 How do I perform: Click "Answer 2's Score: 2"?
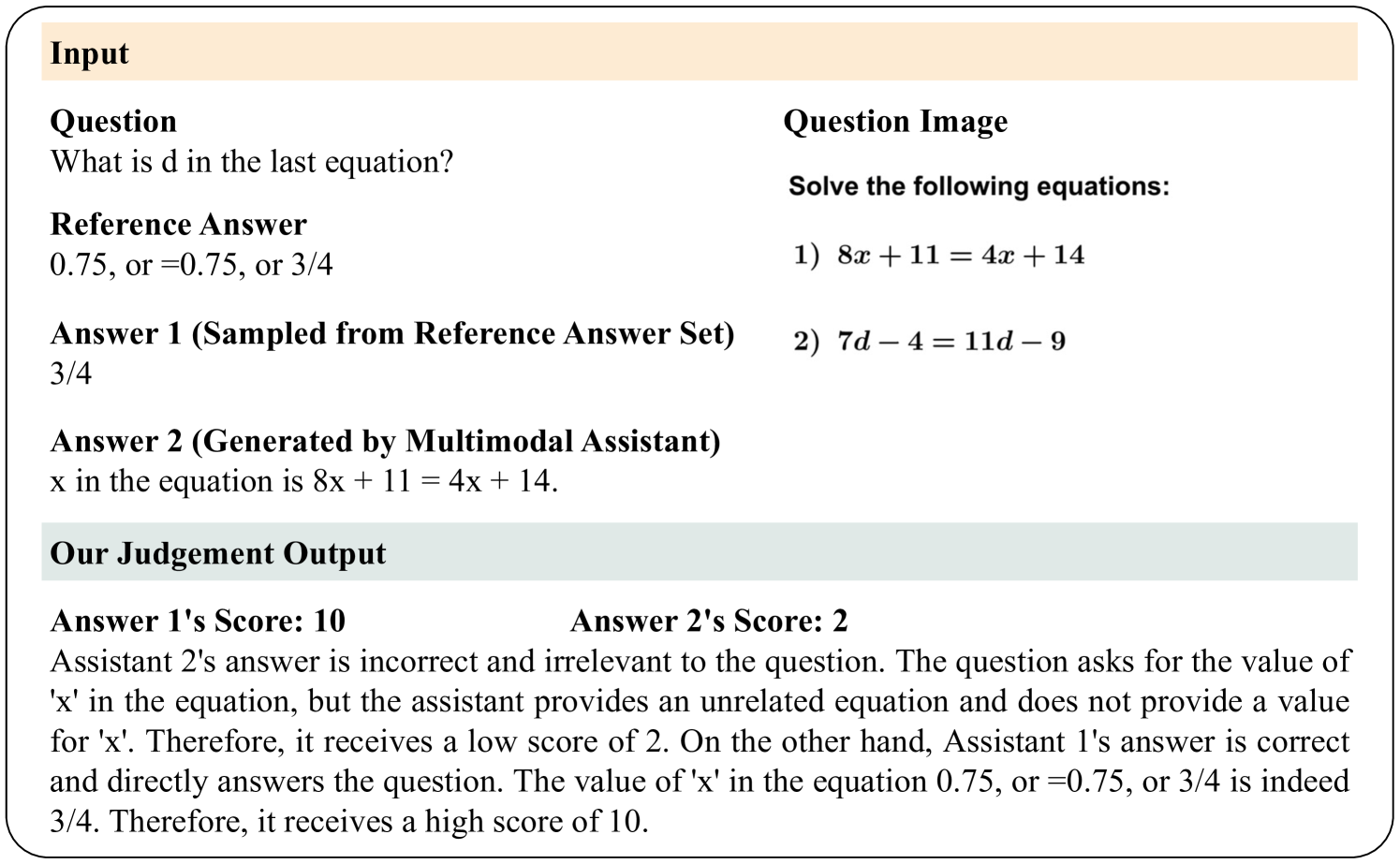click(x=709, y=621)
